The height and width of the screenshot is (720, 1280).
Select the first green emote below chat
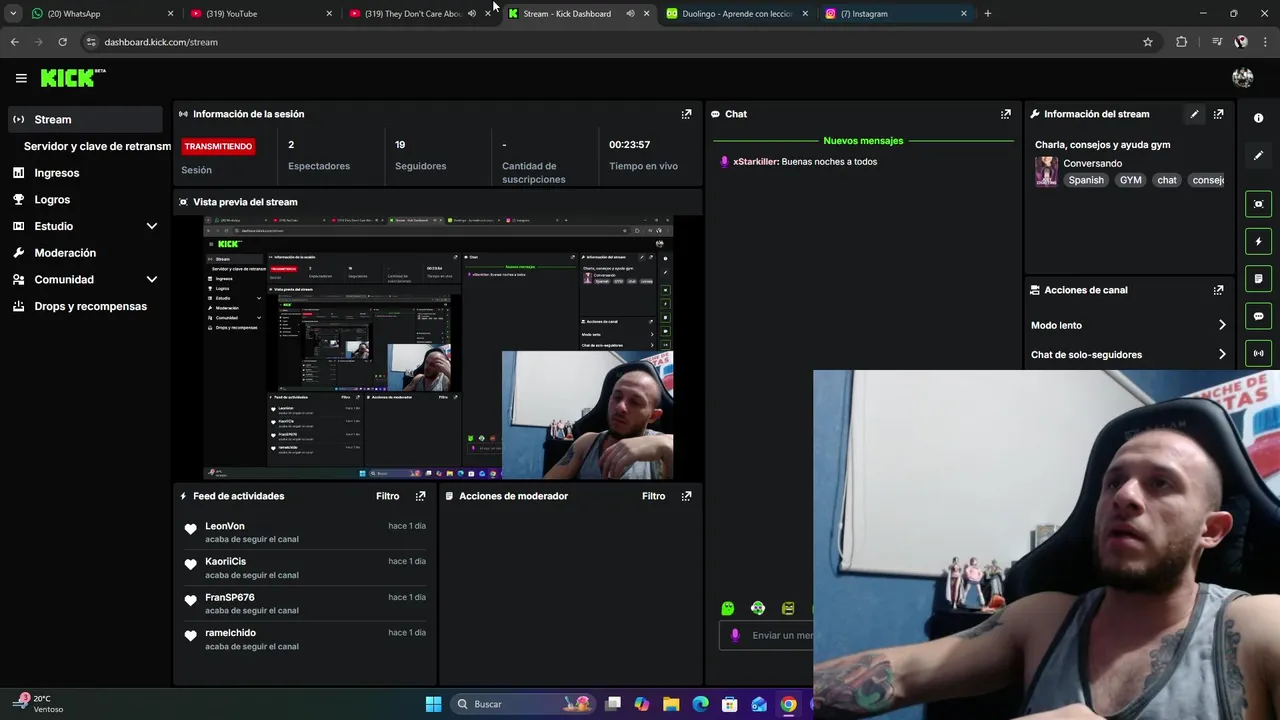(728, 608)
